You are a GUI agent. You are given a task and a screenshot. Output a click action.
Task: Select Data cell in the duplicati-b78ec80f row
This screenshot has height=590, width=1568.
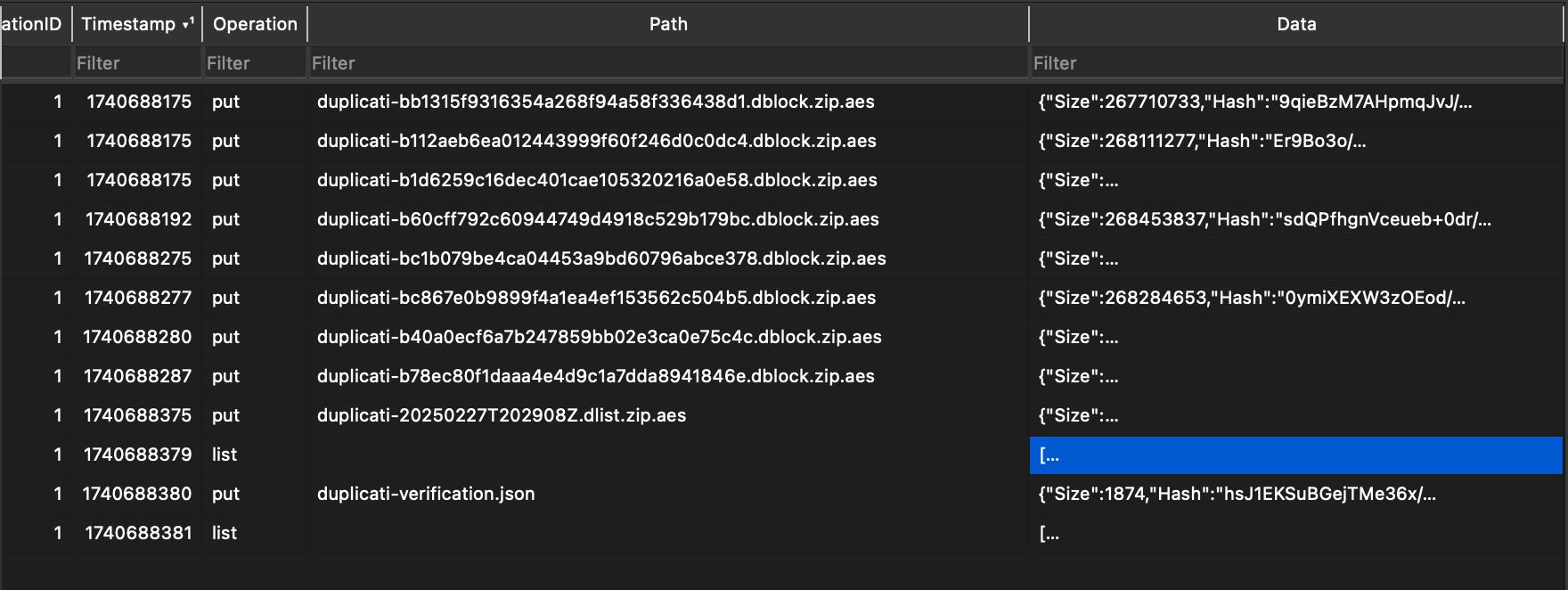(1296, 376)
